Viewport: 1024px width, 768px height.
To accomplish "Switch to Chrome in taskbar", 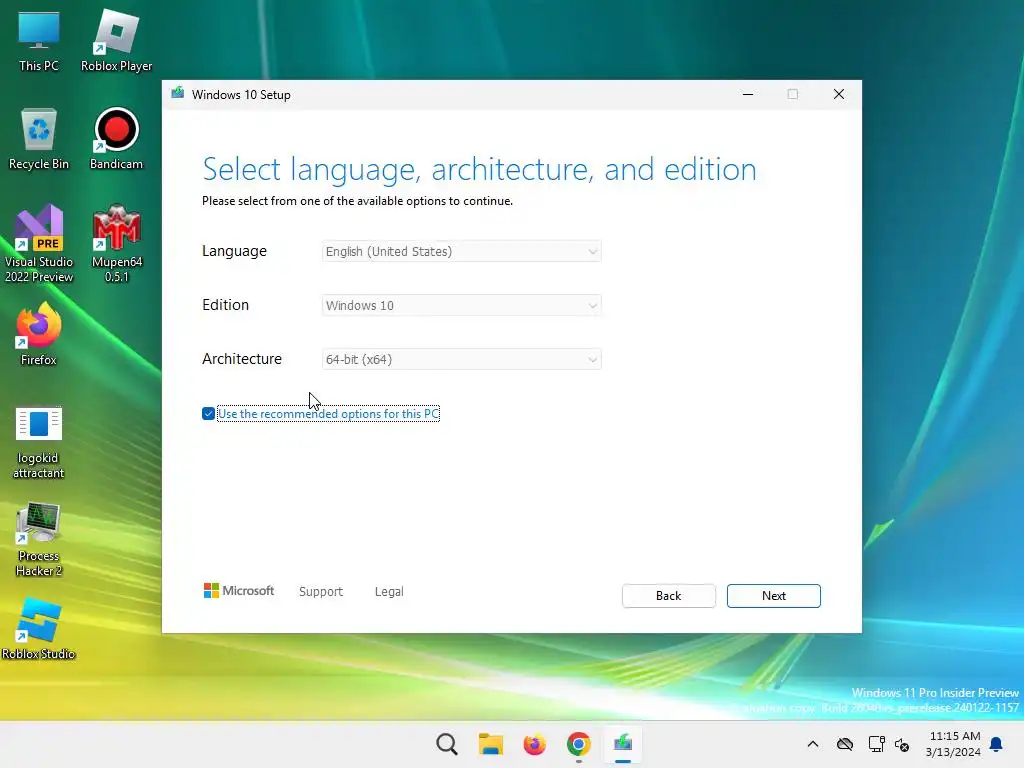I will tap(579, 744).
